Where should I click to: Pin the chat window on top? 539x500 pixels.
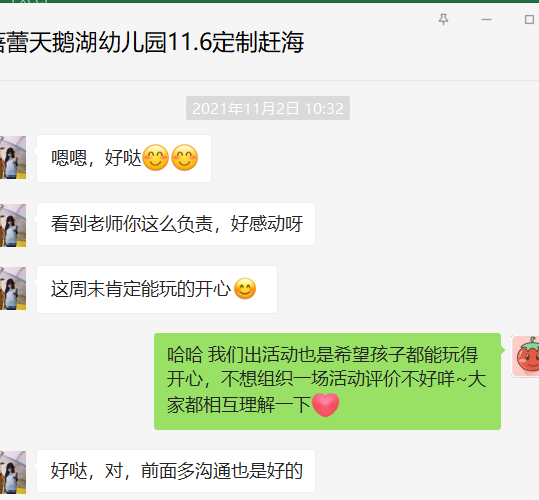pos(443,19)
